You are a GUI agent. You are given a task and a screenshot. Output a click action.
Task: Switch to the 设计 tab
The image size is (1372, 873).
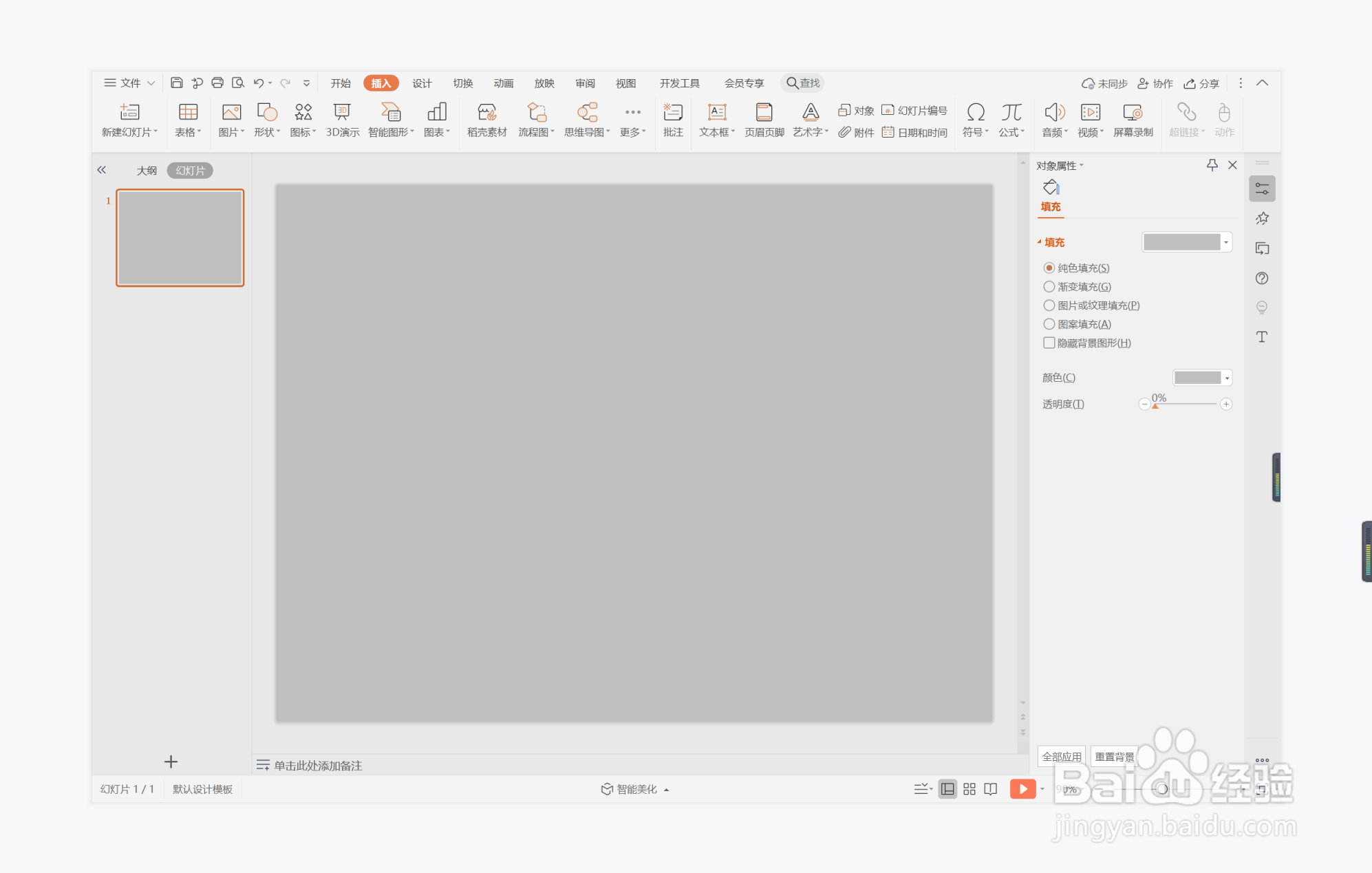coord(422,83)
